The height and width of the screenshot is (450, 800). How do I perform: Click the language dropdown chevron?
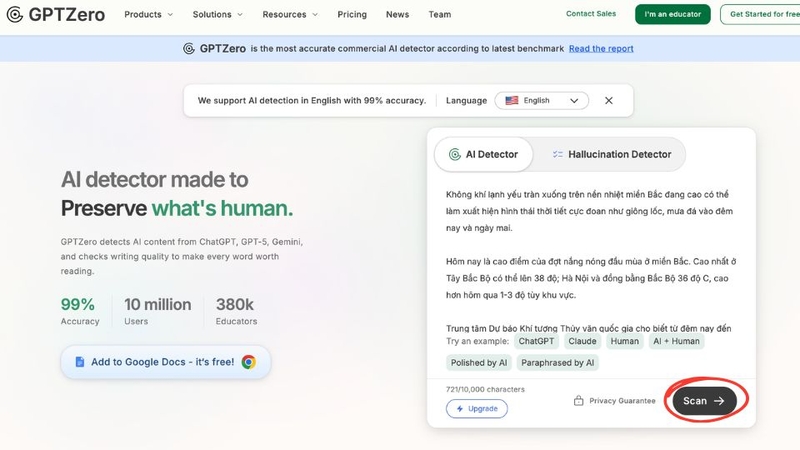coord(574,101)
